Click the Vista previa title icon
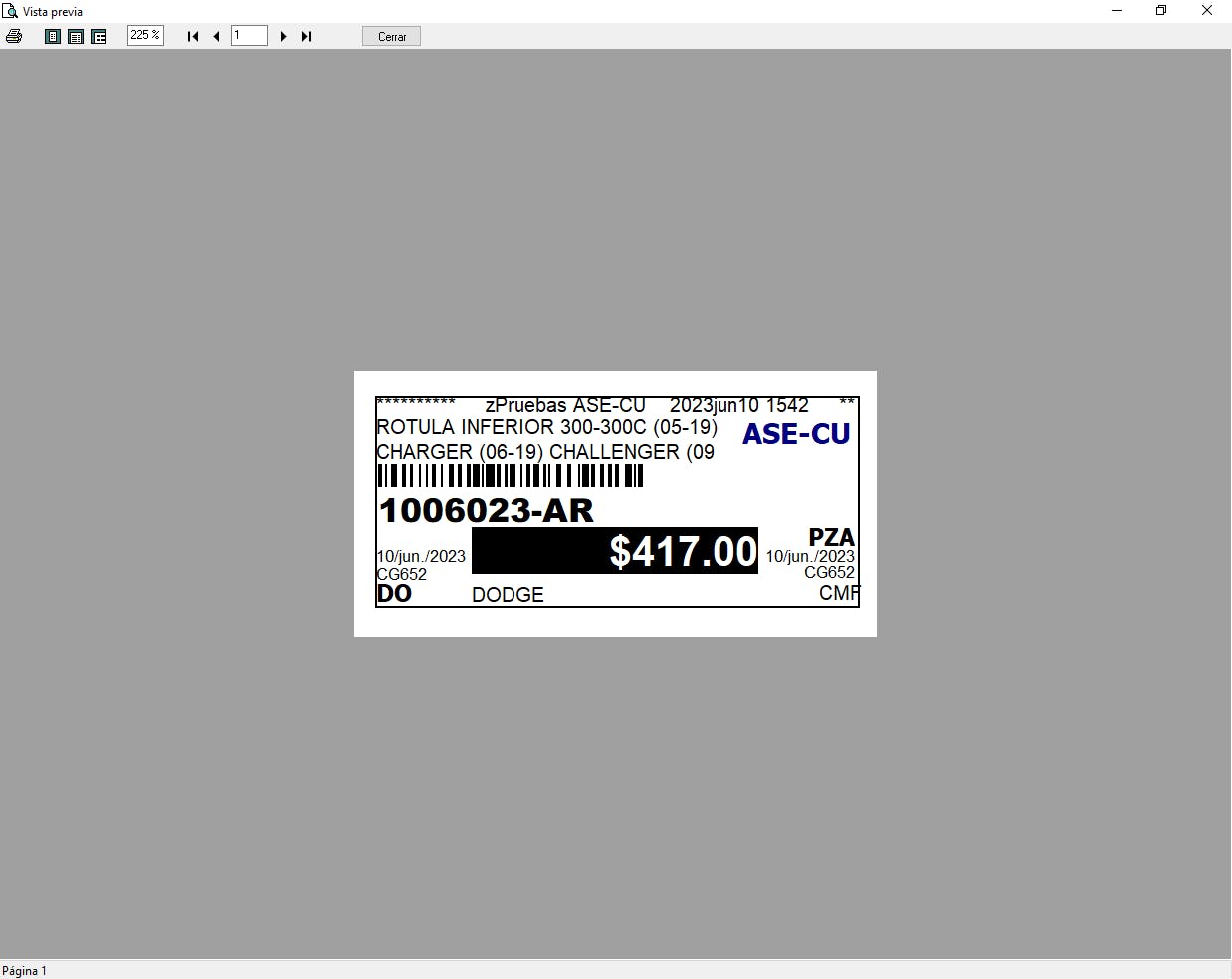The height and width of the screenshot is (979, 1232). click(x=10, y=11)
